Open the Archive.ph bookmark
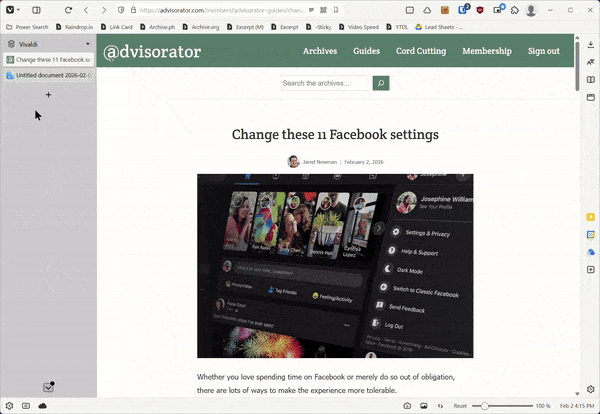The width and height of the screenshot is (600, 414). (158, 27)
